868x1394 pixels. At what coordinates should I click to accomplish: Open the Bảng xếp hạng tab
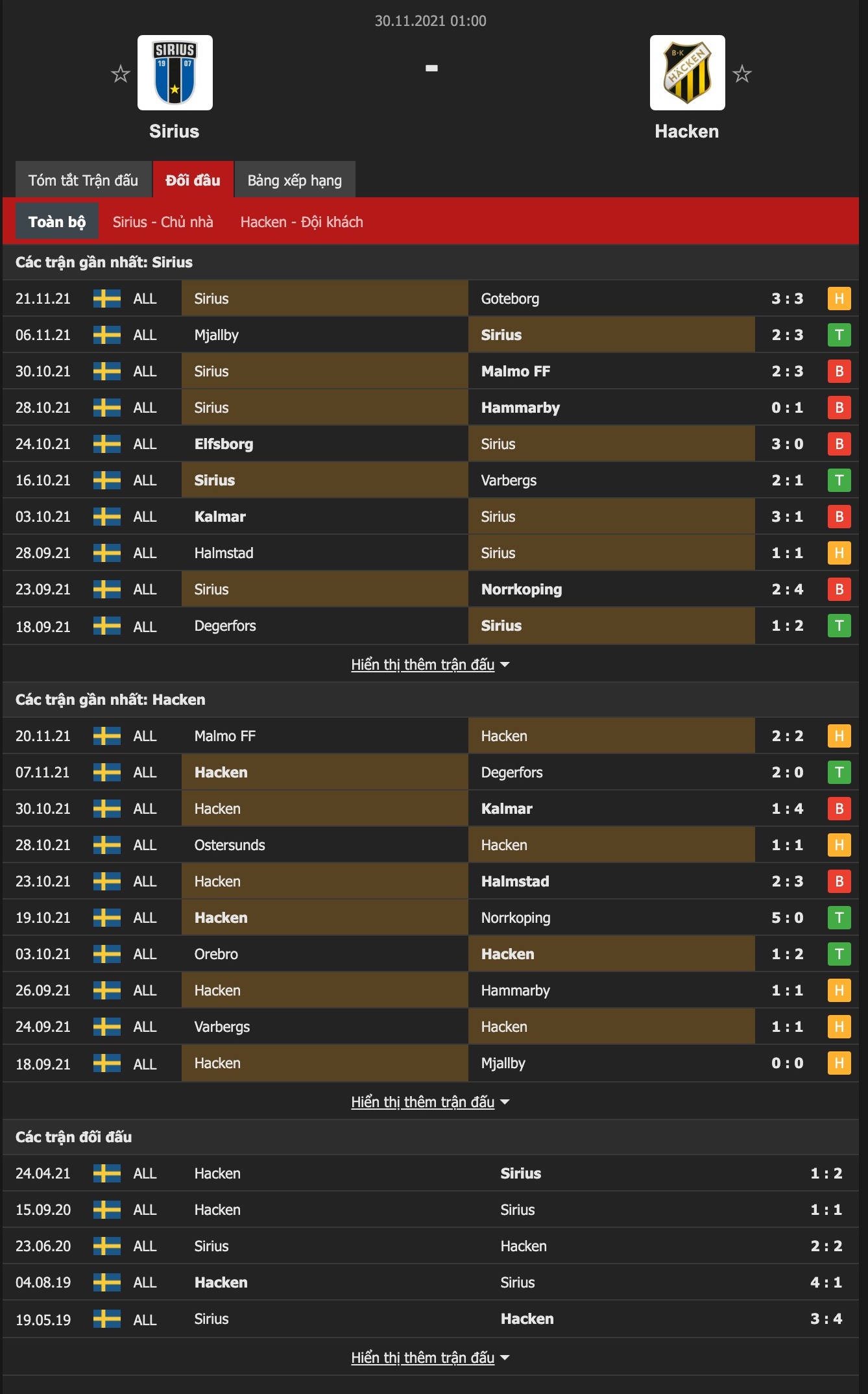coord(295,180)
